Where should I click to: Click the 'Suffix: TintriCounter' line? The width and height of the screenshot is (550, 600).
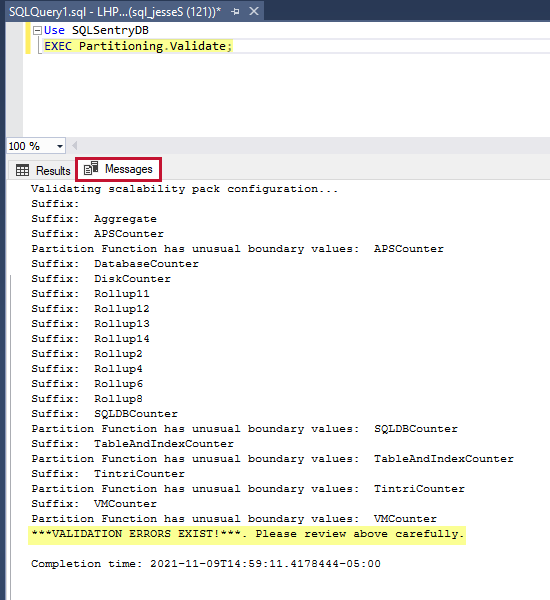coord(108,474)
